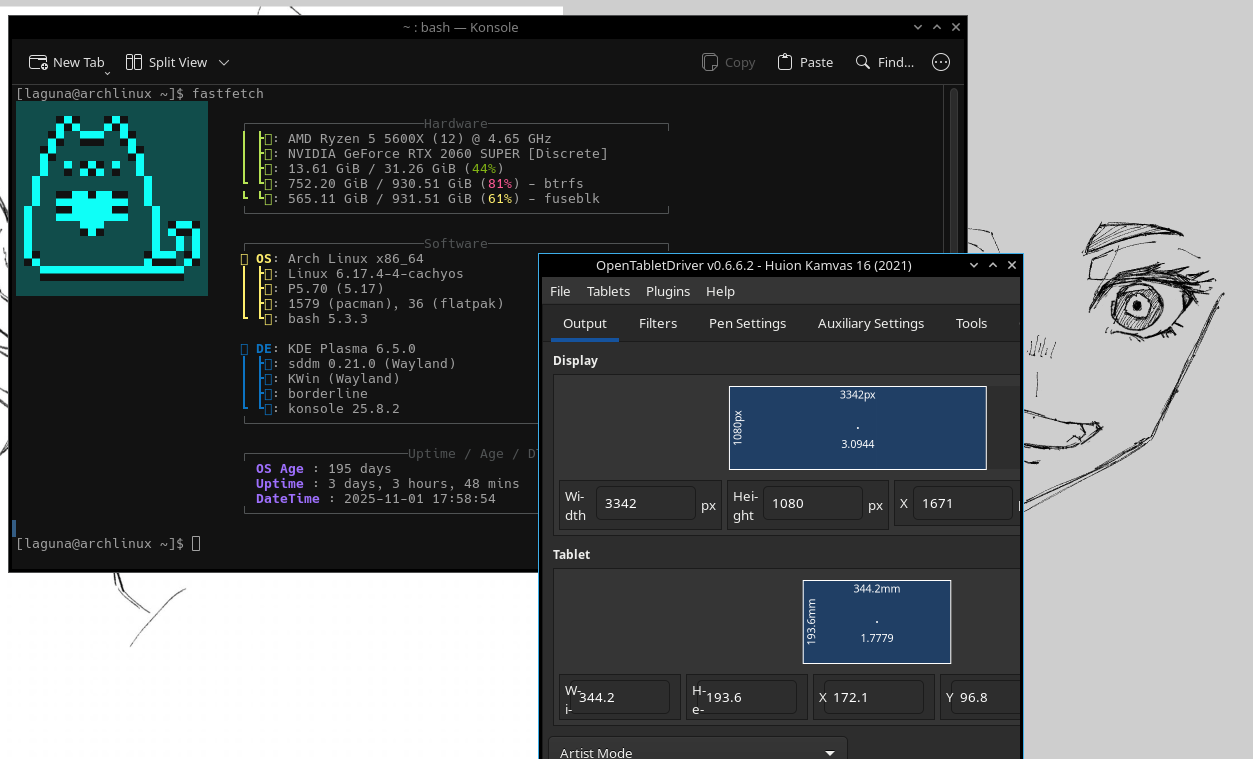Minimize the Konsole window
This screenshot has height=759, width=1253.
coord(918,27)
